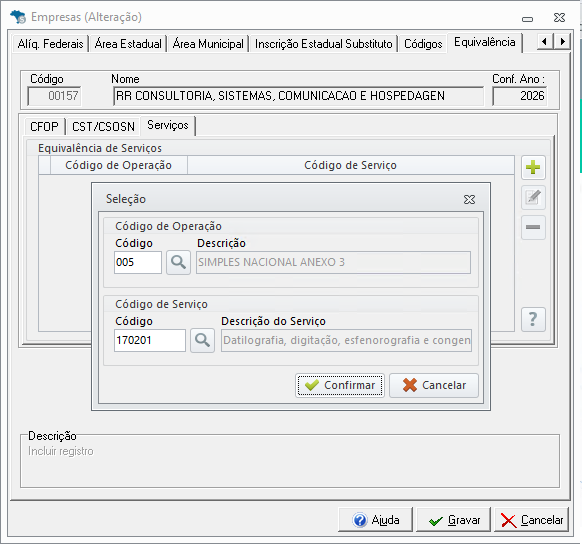Switch to the Alíq. Federais tab

[50, 44]
